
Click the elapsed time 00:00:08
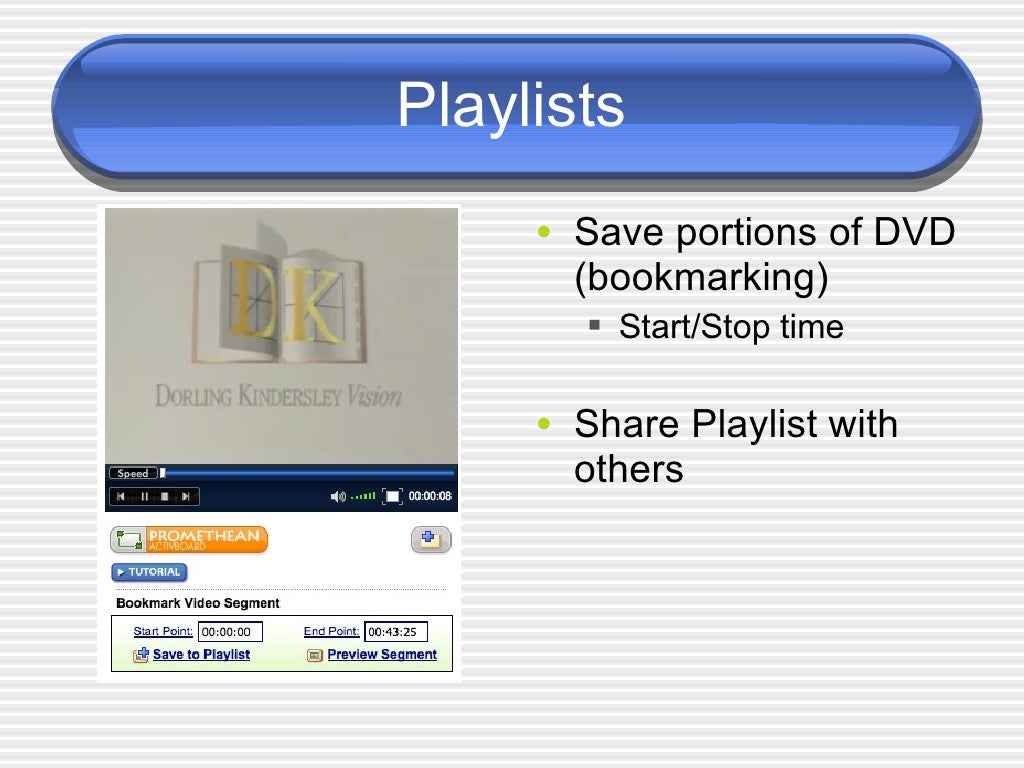[430, 496]
